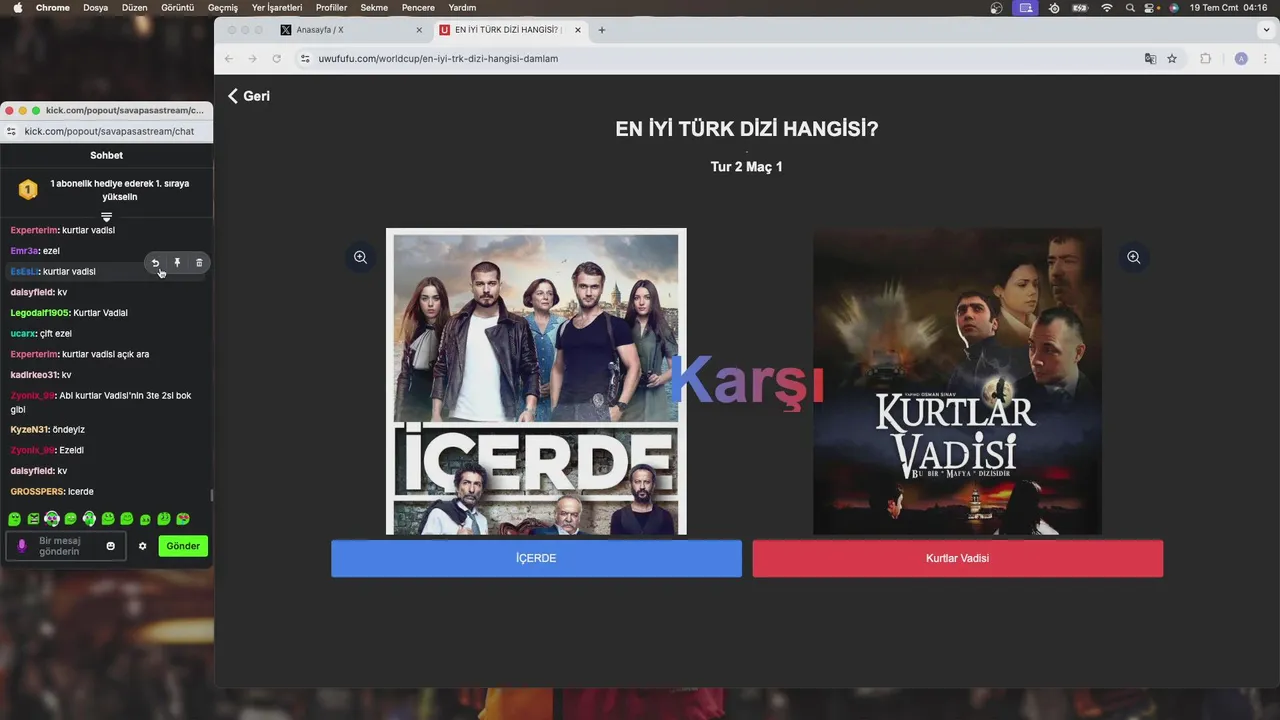Reply to the hovered chat message
The height and width of the screenshot is (720, 1280).
[x=155, y=263]
